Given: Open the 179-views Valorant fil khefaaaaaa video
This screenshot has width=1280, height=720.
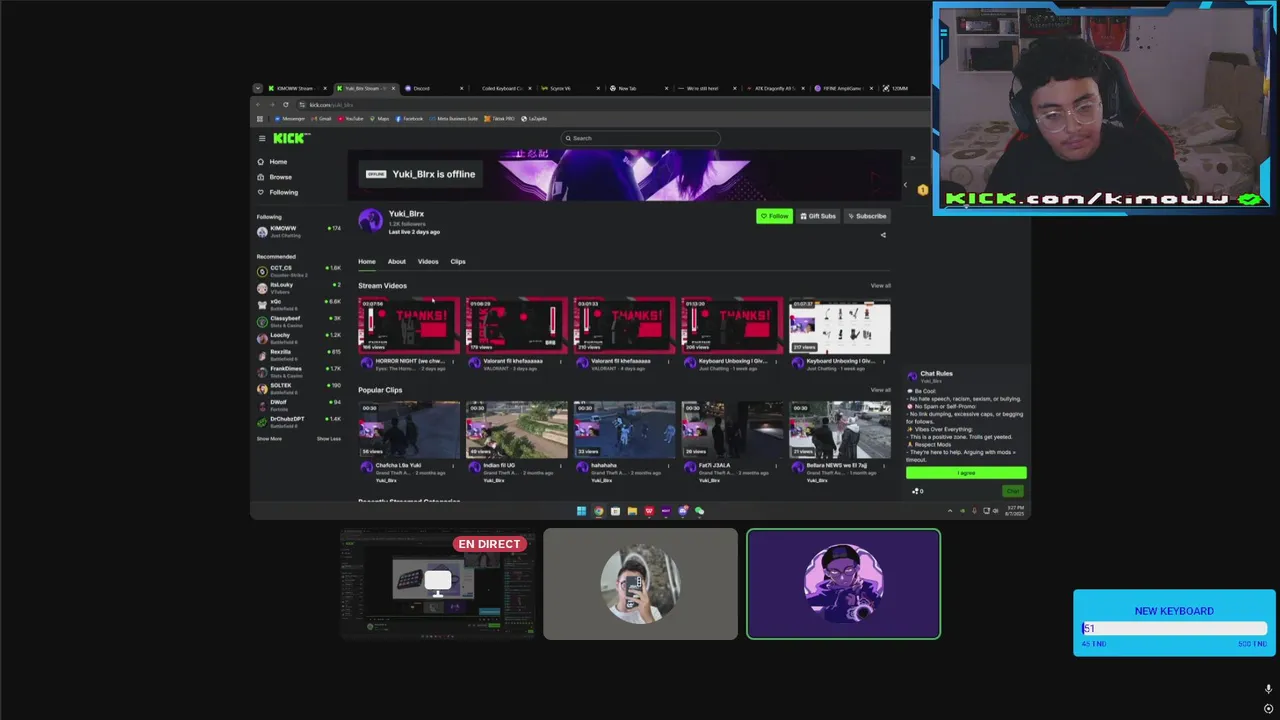Looking at the screenshot, I should pos(517,325).
